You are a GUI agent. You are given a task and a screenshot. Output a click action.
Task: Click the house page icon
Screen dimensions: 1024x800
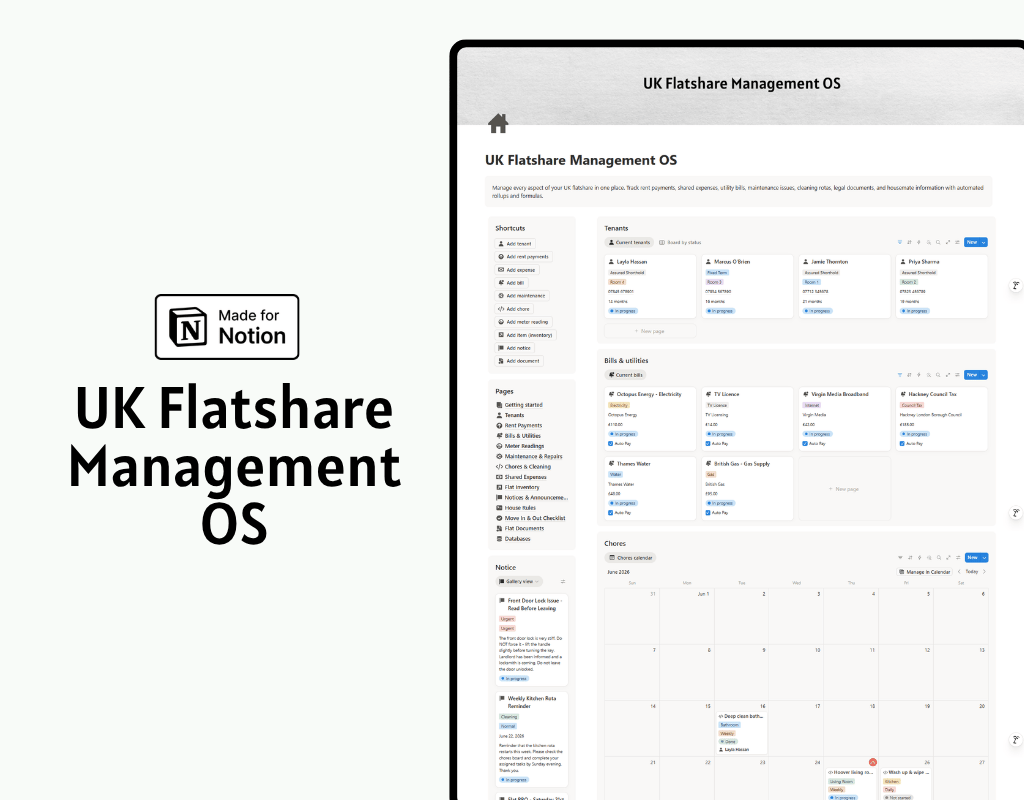[498, 123]
